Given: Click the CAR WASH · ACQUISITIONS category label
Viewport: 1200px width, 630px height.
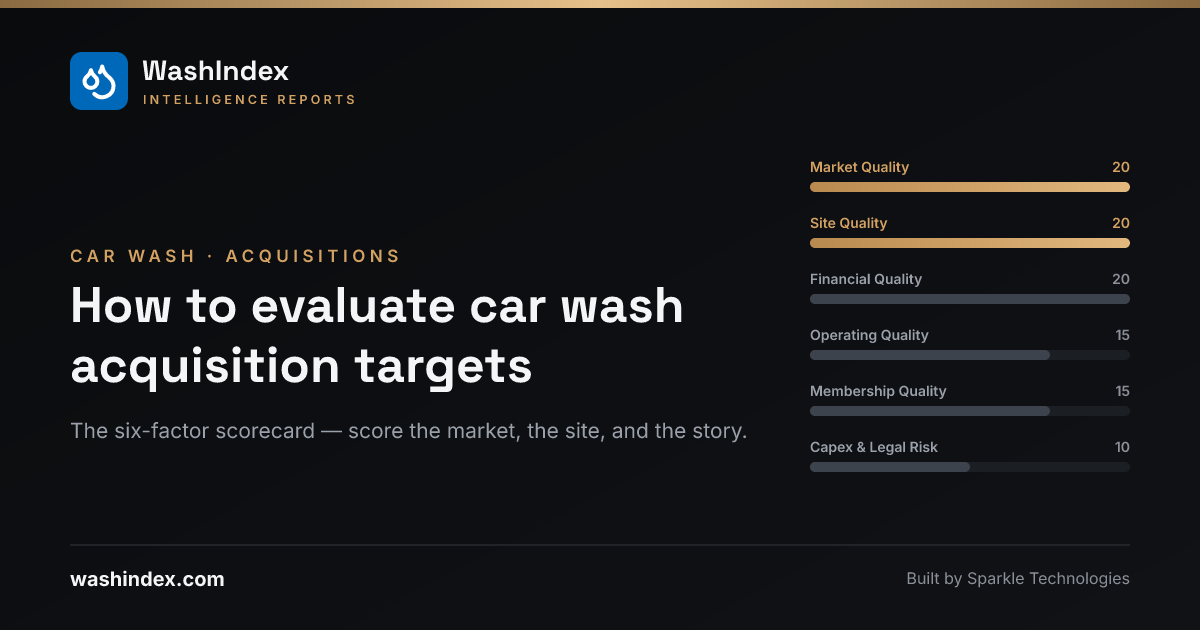Looking at the screenshot, I should click(x=235, y=256).
